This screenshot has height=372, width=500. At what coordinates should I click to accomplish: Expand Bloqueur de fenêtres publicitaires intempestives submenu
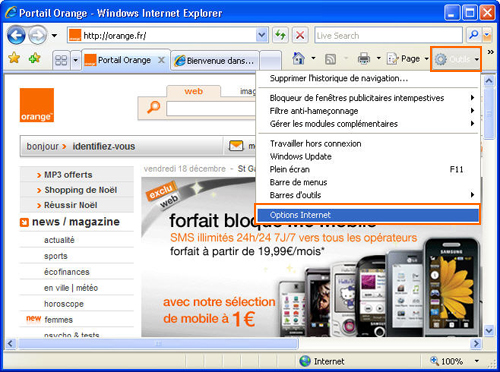(368, 98)
